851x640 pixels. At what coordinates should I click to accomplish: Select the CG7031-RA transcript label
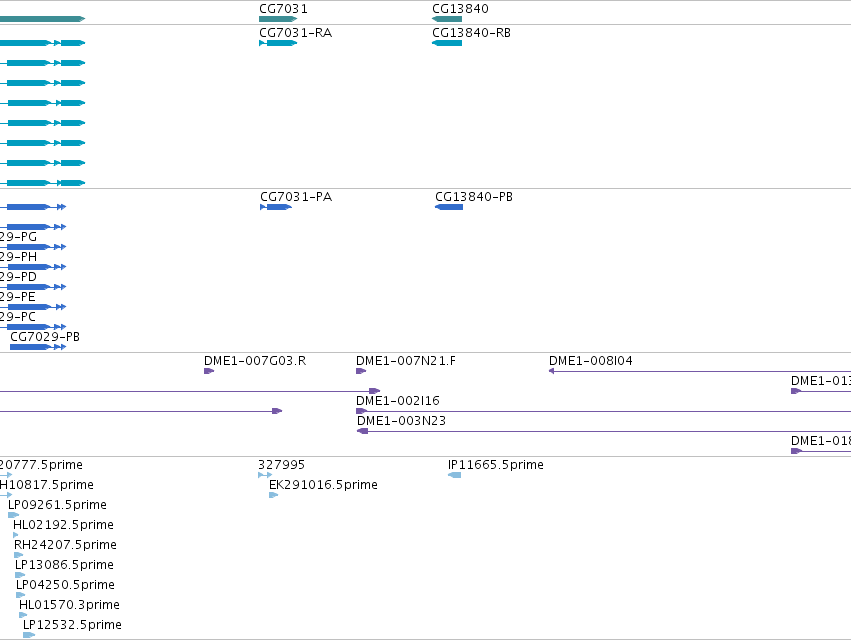point(295,33)
